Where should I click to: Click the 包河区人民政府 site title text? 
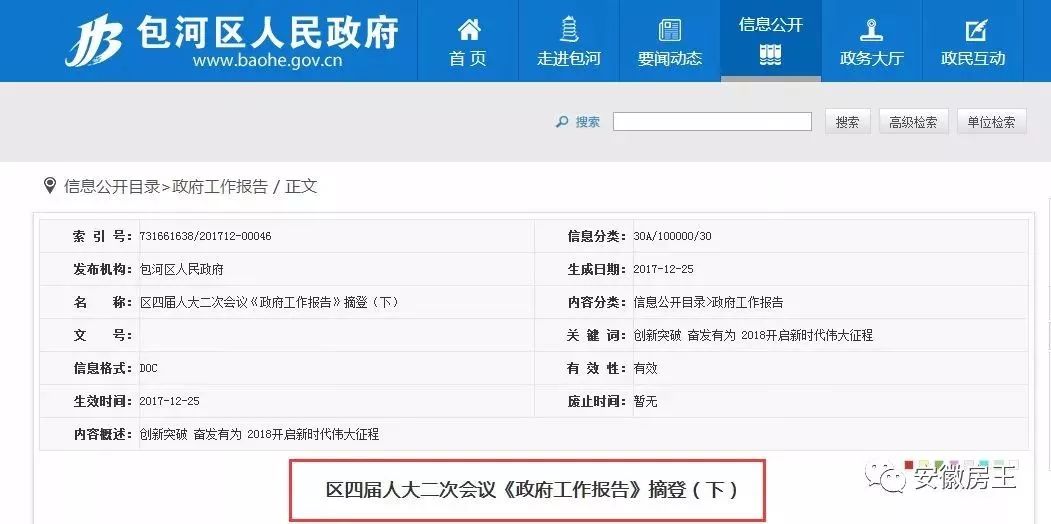coord(267,31)
